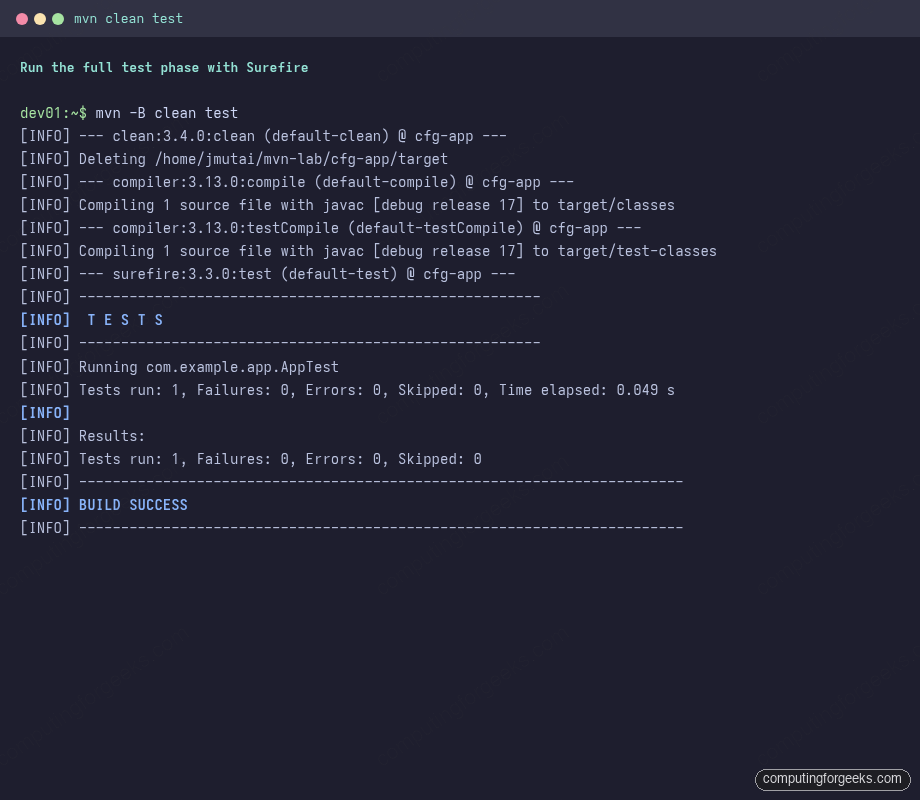This screenshot has height=800, width=920.
Task: Click the command line 'mvn -B clean test'
Action: [167, 113]
